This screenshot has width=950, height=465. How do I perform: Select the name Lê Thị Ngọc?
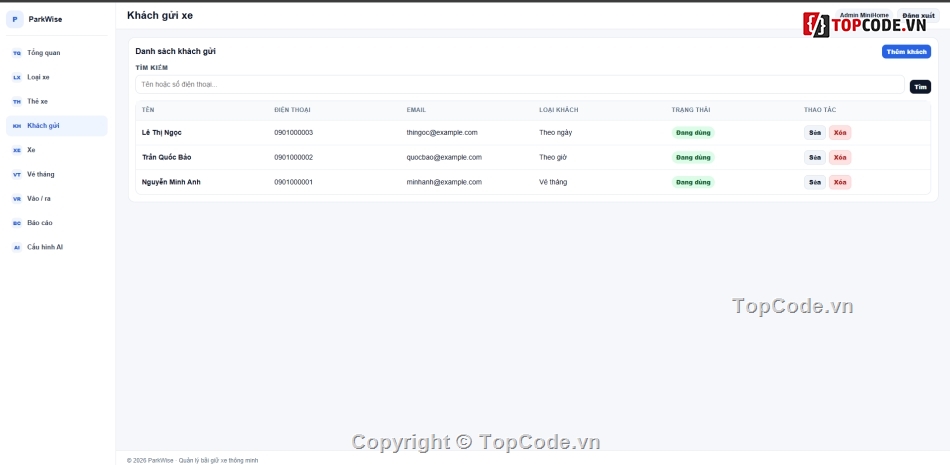(162, 133)
